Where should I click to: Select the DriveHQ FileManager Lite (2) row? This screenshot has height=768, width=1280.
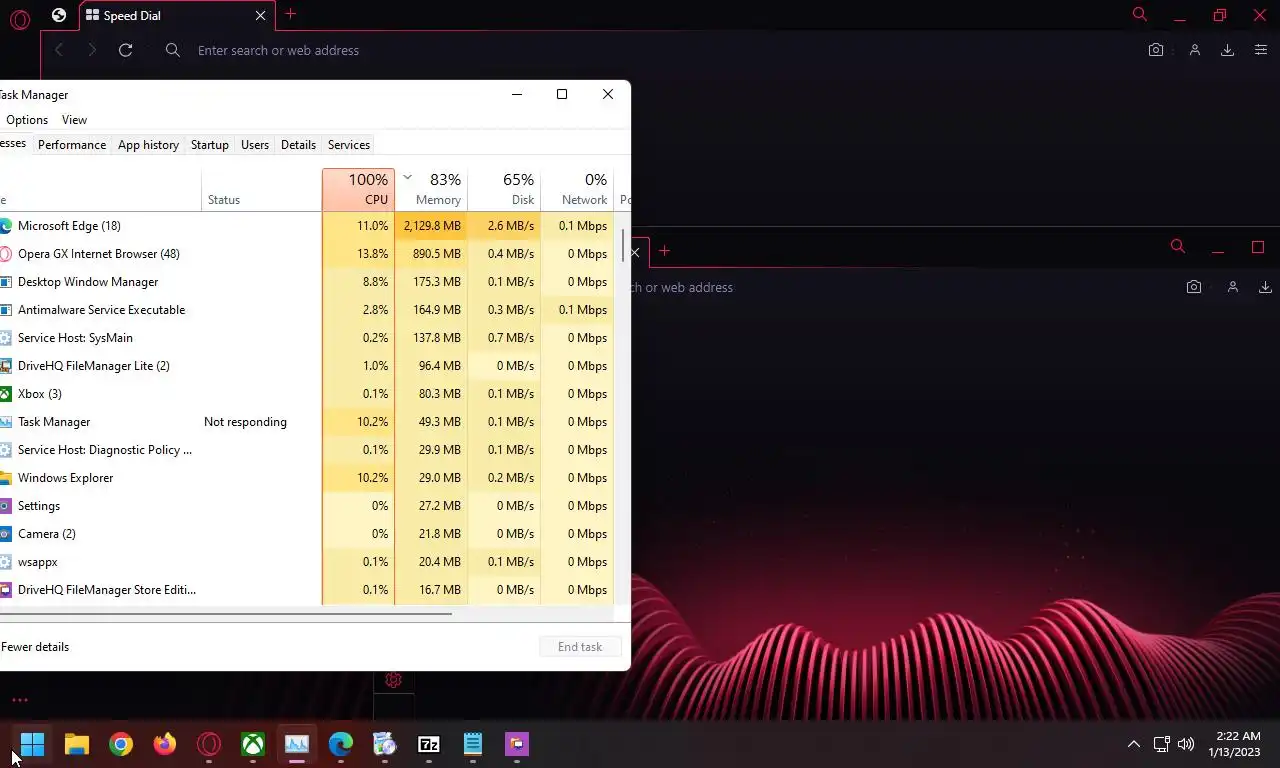[306, 366]
